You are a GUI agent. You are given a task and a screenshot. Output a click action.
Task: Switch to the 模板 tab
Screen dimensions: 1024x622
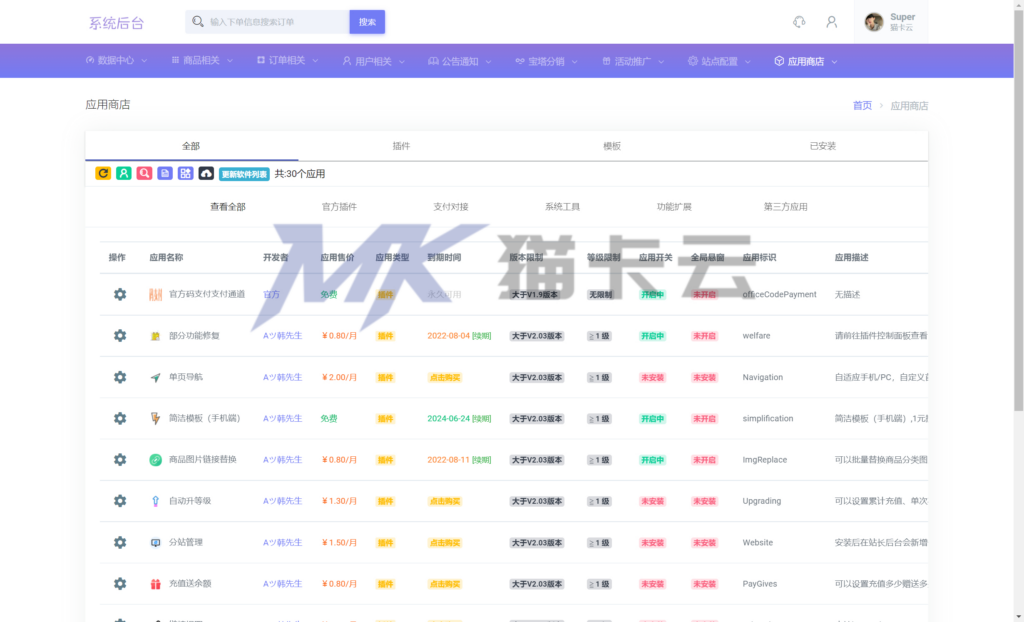[612, 146]
